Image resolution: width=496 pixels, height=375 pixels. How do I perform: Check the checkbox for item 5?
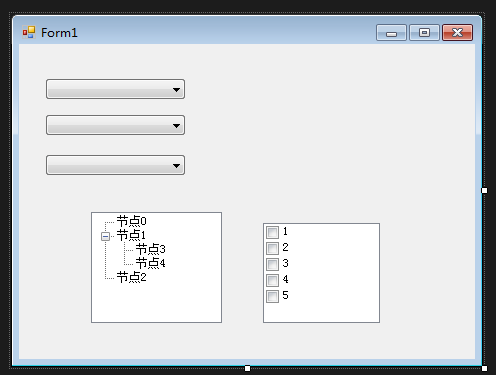272,296
